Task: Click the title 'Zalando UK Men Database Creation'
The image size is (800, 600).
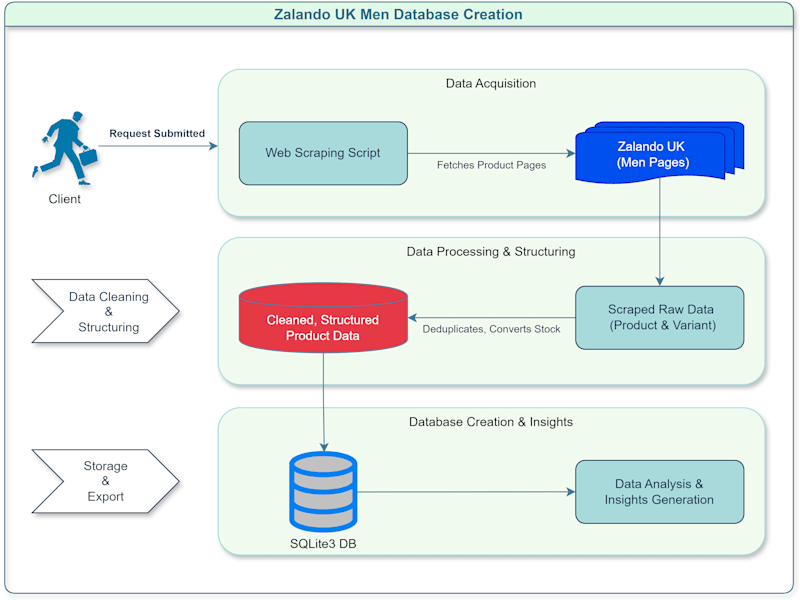Action: tap(398, 14)
